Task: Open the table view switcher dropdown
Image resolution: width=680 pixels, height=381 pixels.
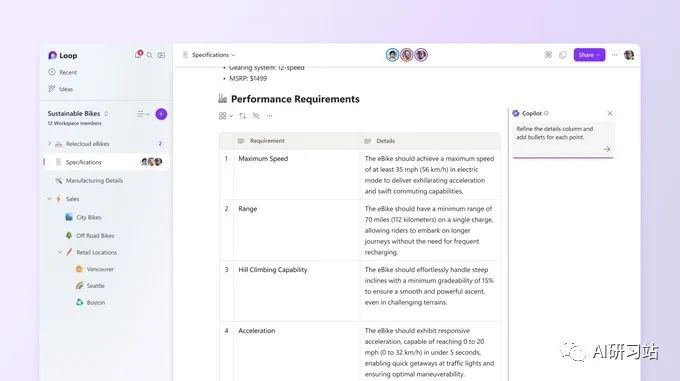Action: [226, 116]
